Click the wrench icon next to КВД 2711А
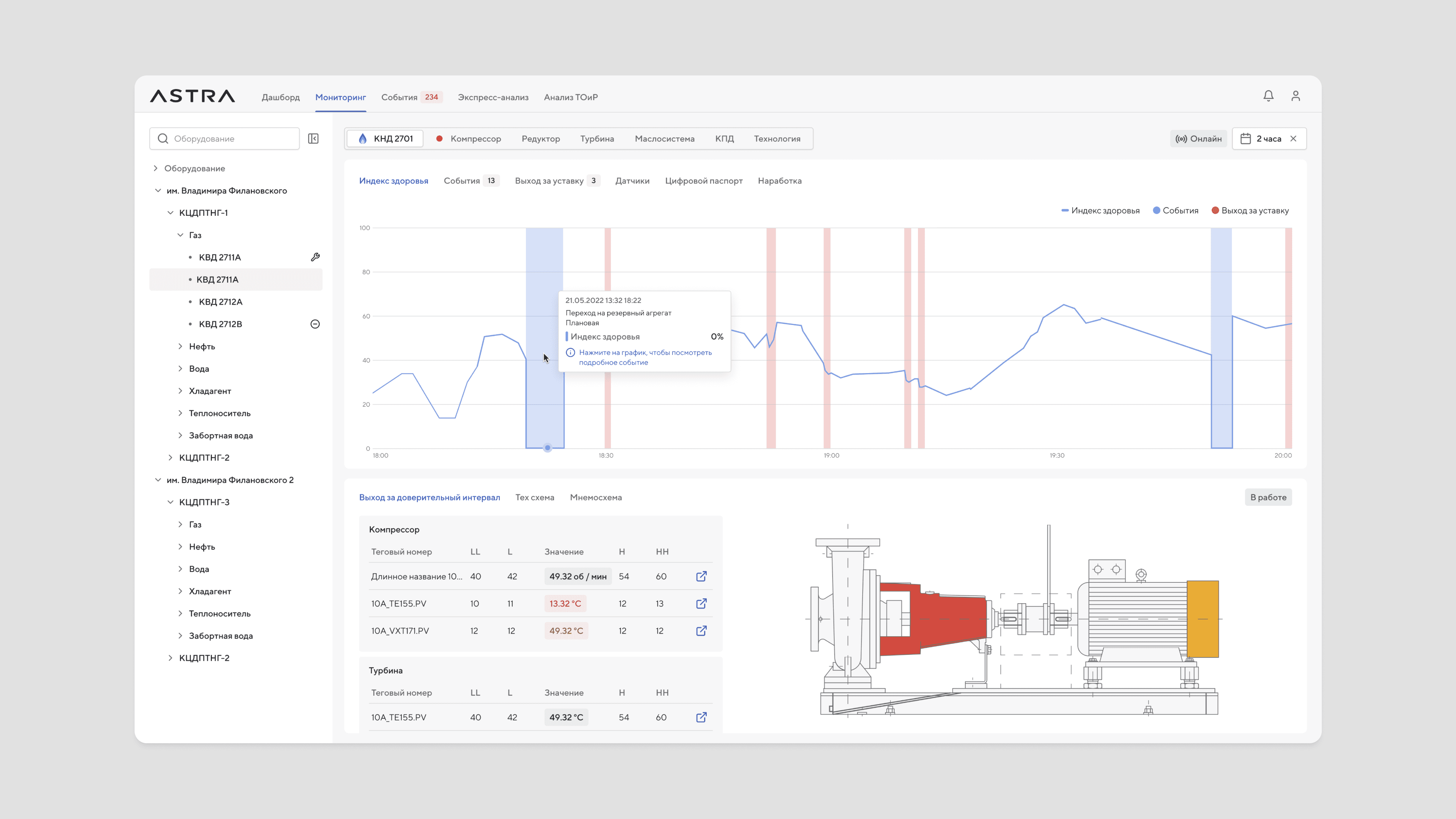The width and height of the screenshot is (1456, 819). tap(315, 257)
